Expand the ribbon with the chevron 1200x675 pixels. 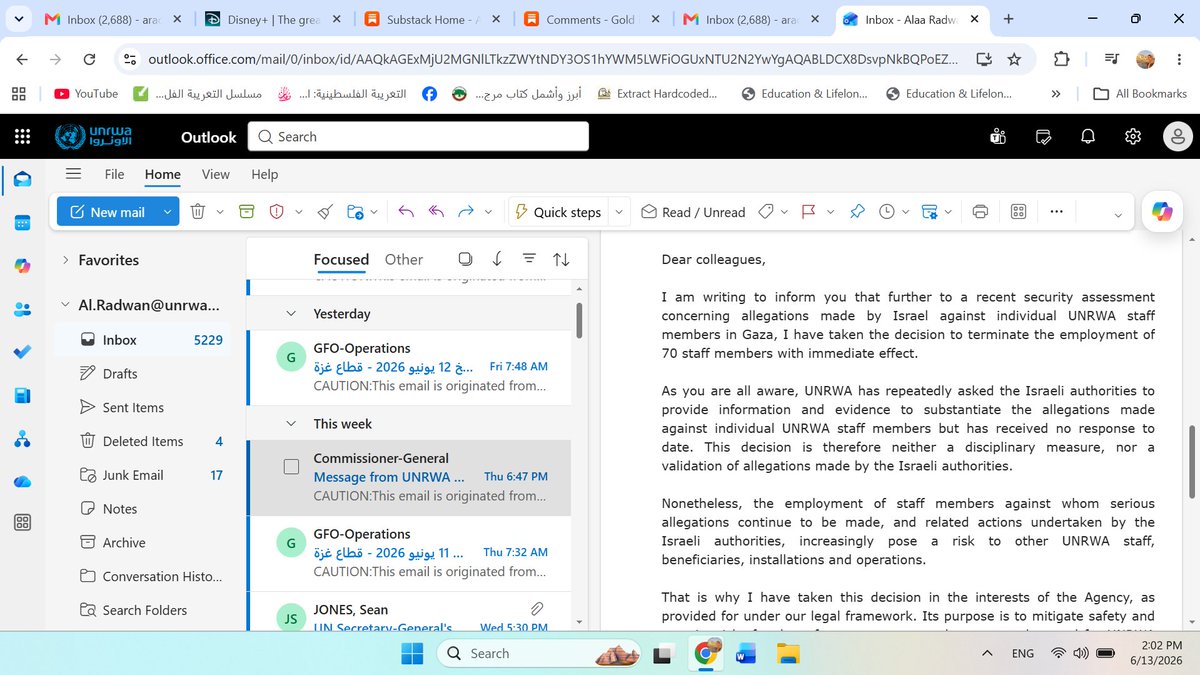click(1118, 213)
